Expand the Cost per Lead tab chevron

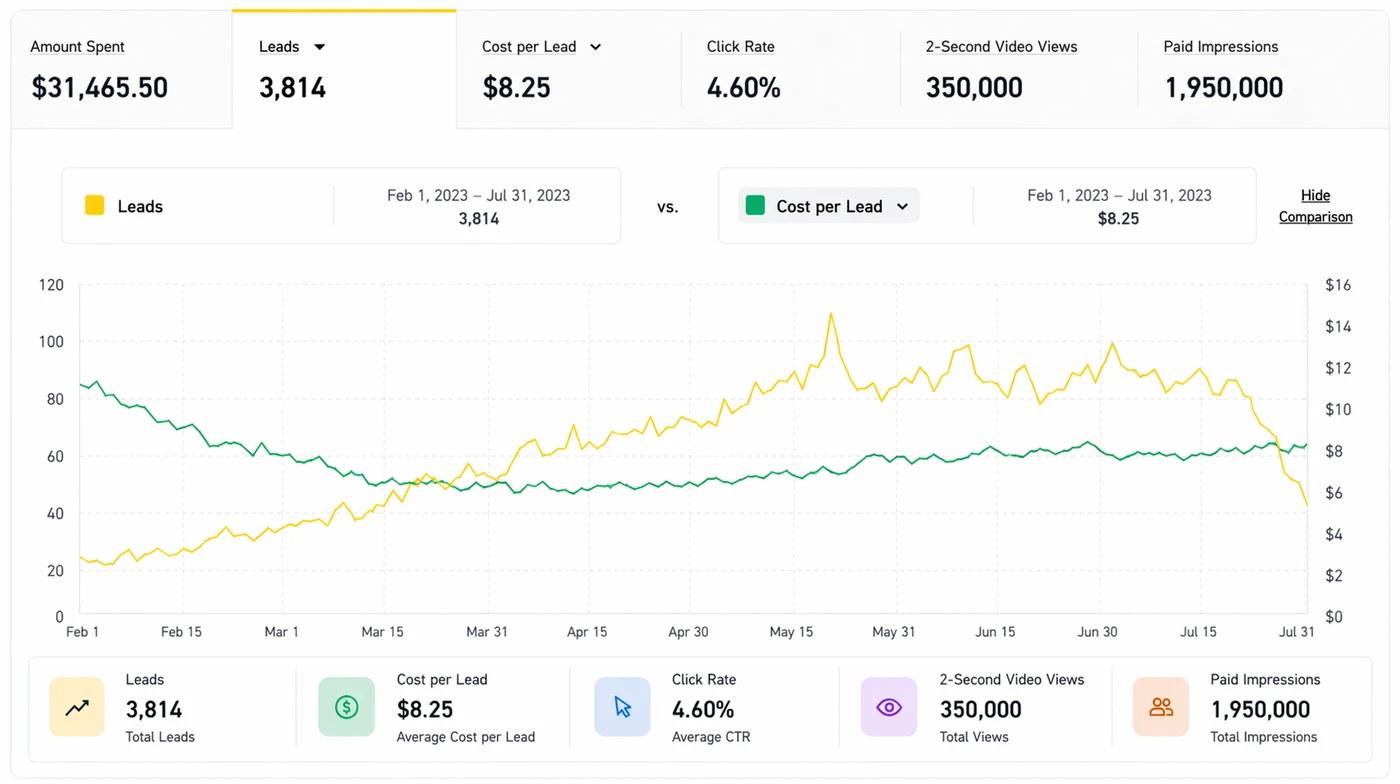click(595, 47)
